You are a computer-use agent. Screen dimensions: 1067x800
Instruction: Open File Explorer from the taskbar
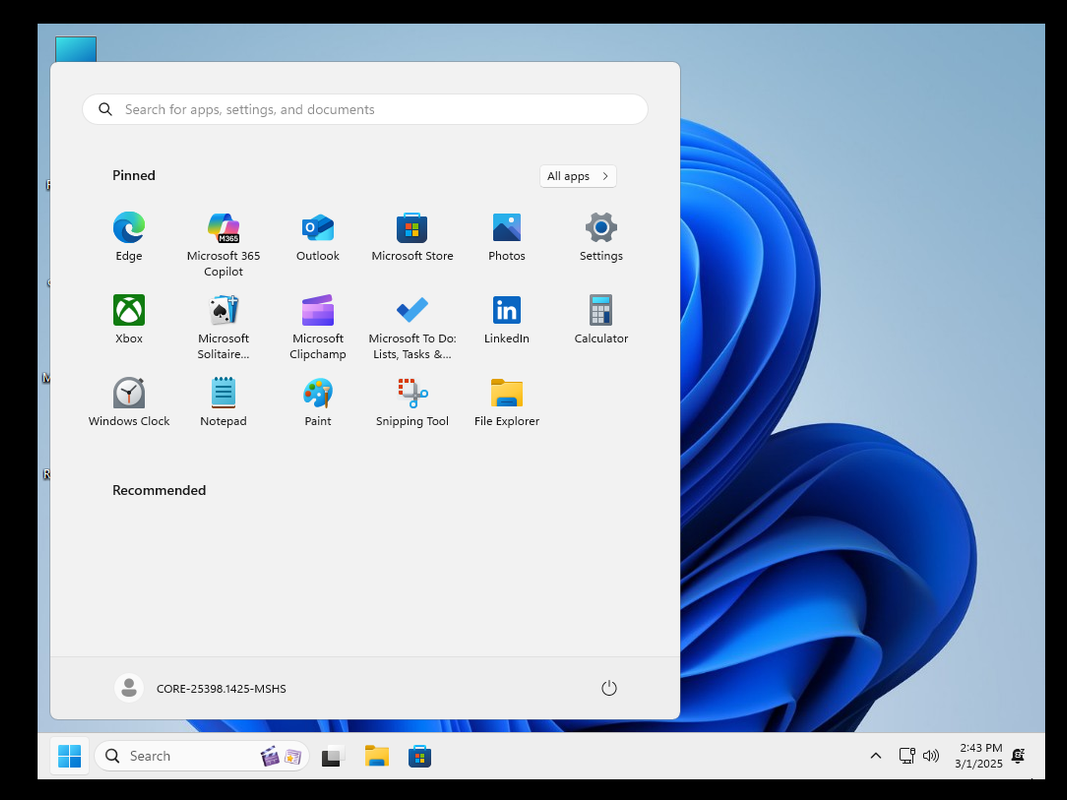point(376,756)
